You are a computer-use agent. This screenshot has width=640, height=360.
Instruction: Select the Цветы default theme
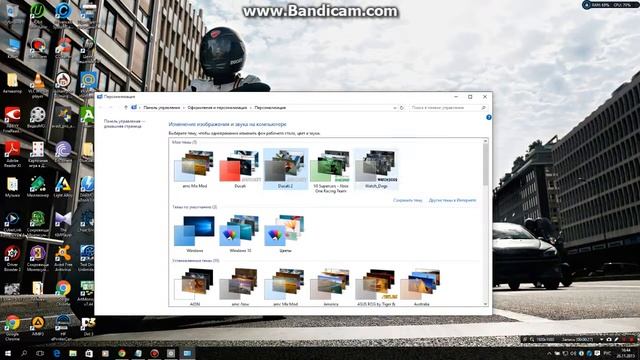285,233
